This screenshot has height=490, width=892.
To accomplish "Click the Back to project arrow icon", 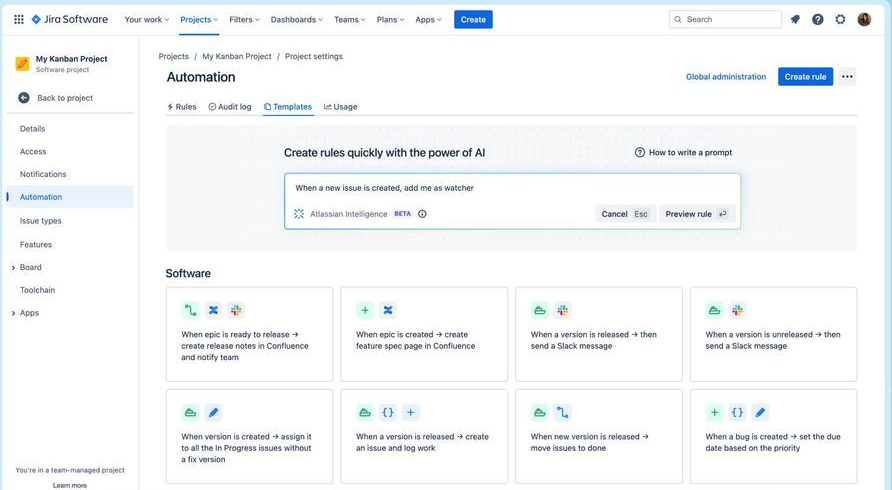I will point(24,98).
